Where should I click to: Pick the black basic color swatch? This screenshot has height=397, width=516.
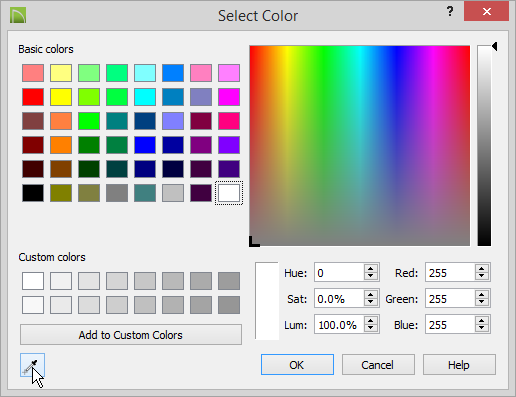pyautogui.click(x=33, y=193)
